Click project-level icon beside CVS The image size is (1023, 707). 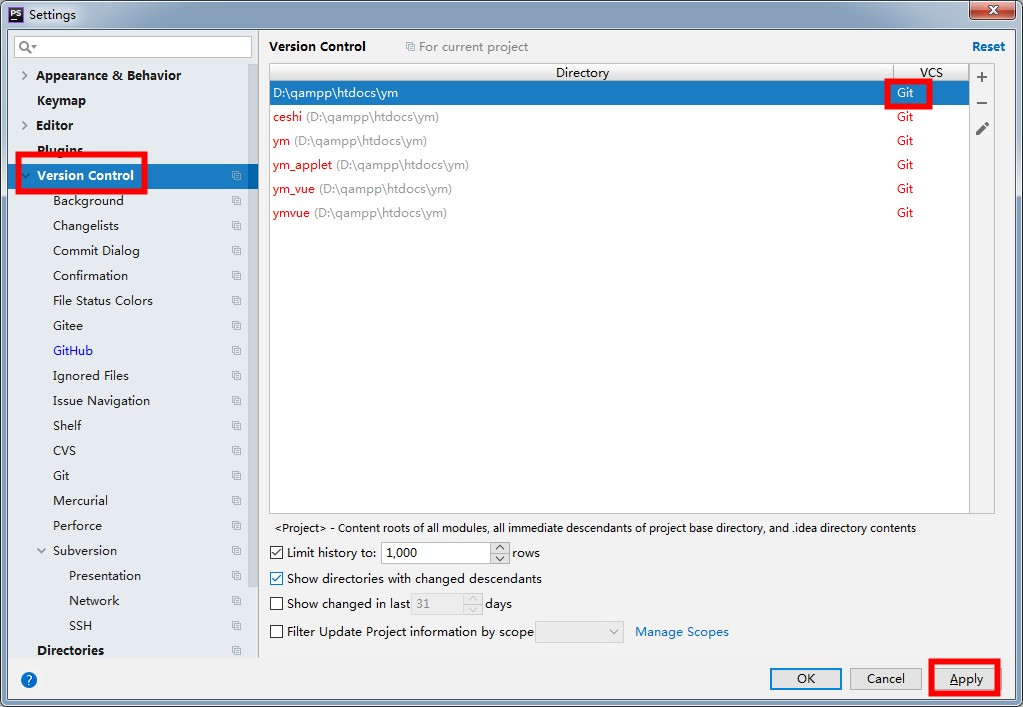pyautogui.click(x=236, y=451)
